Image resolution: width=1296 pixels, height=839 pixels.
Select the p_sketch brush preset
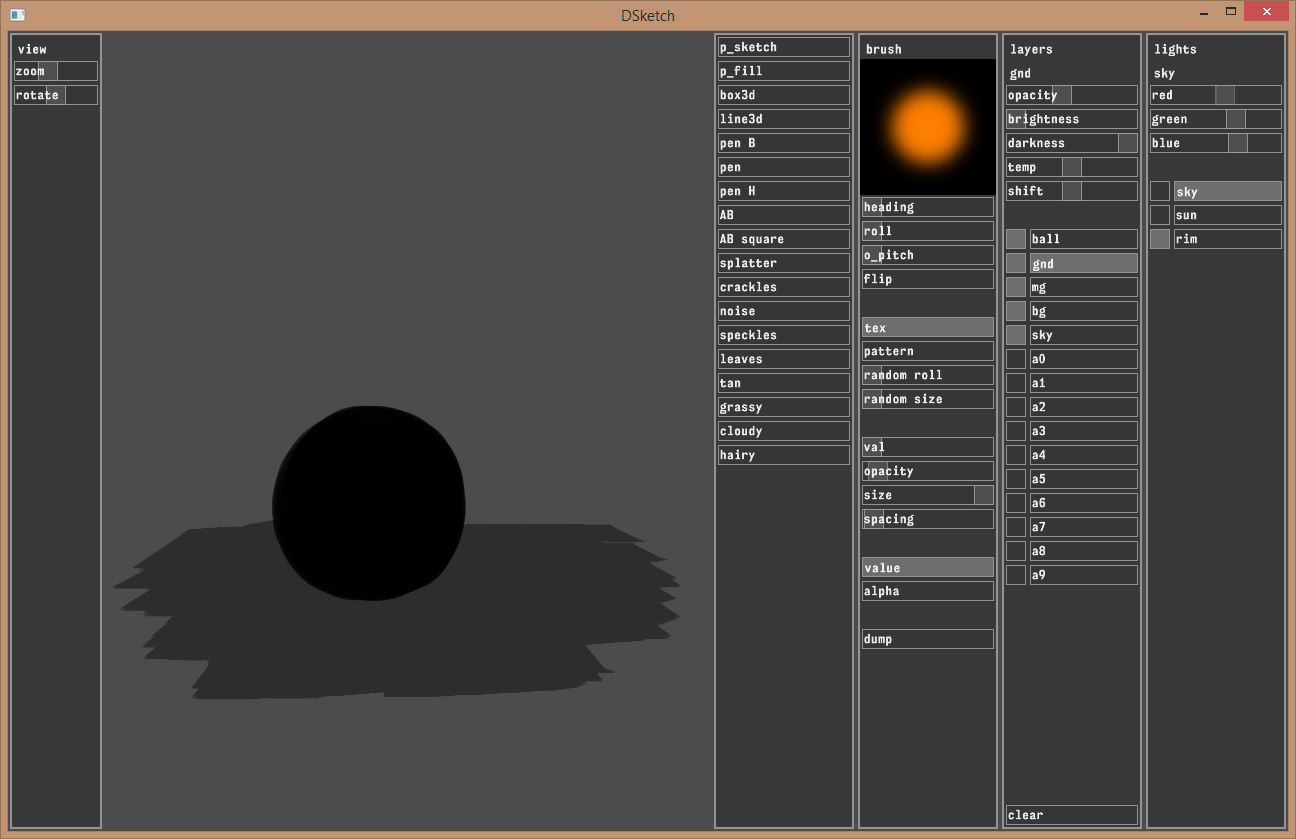[x=783, y=47]
